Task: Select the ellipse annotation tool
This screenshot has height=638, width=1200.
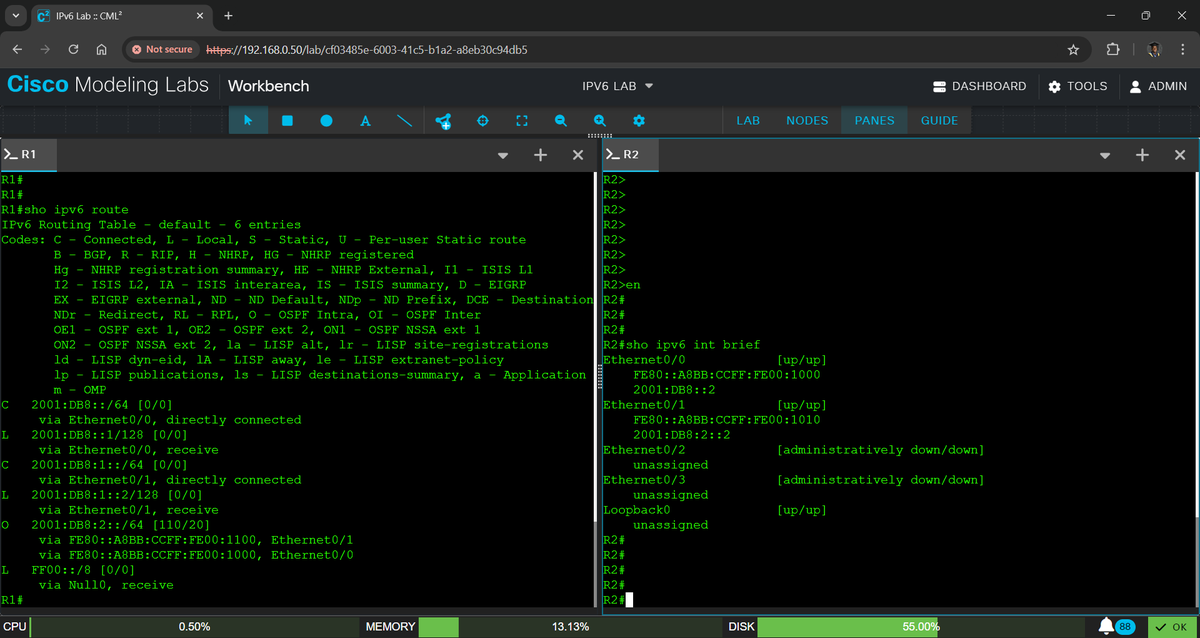Action: tap(326, 120)
